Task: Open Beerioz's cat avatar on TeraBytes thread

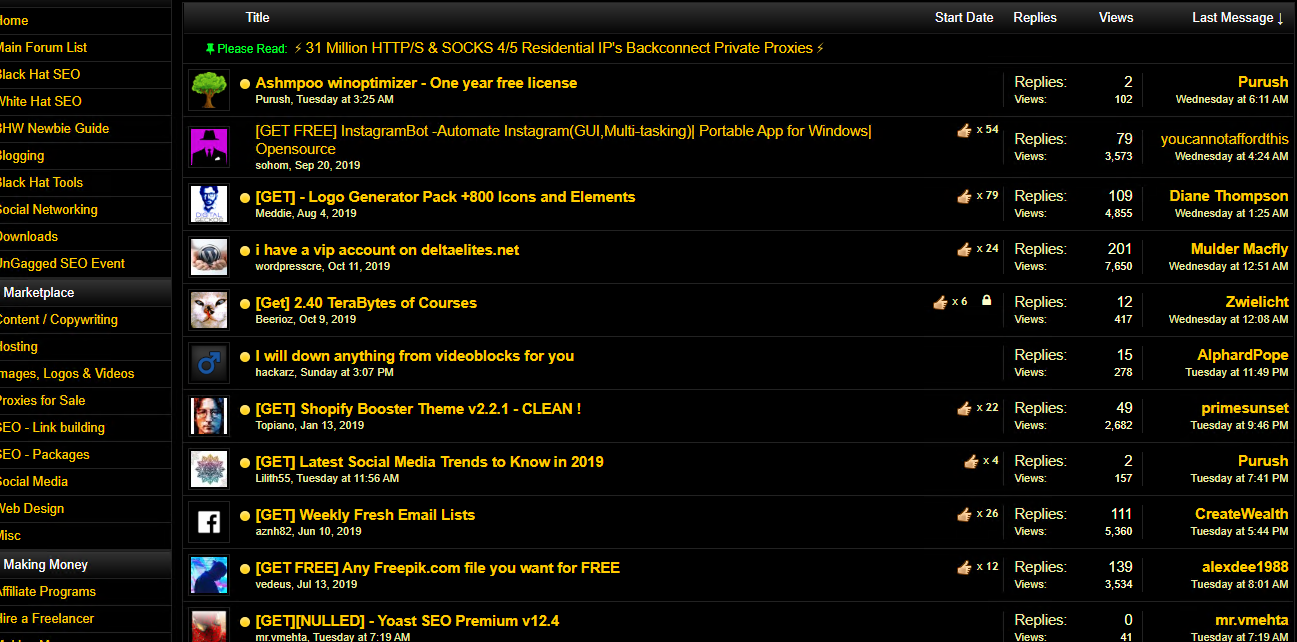Action: pyautogui.click(x=209, y=310)
